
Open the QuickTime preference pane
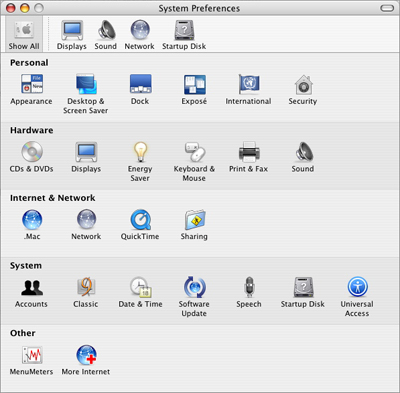coord(140,225)
